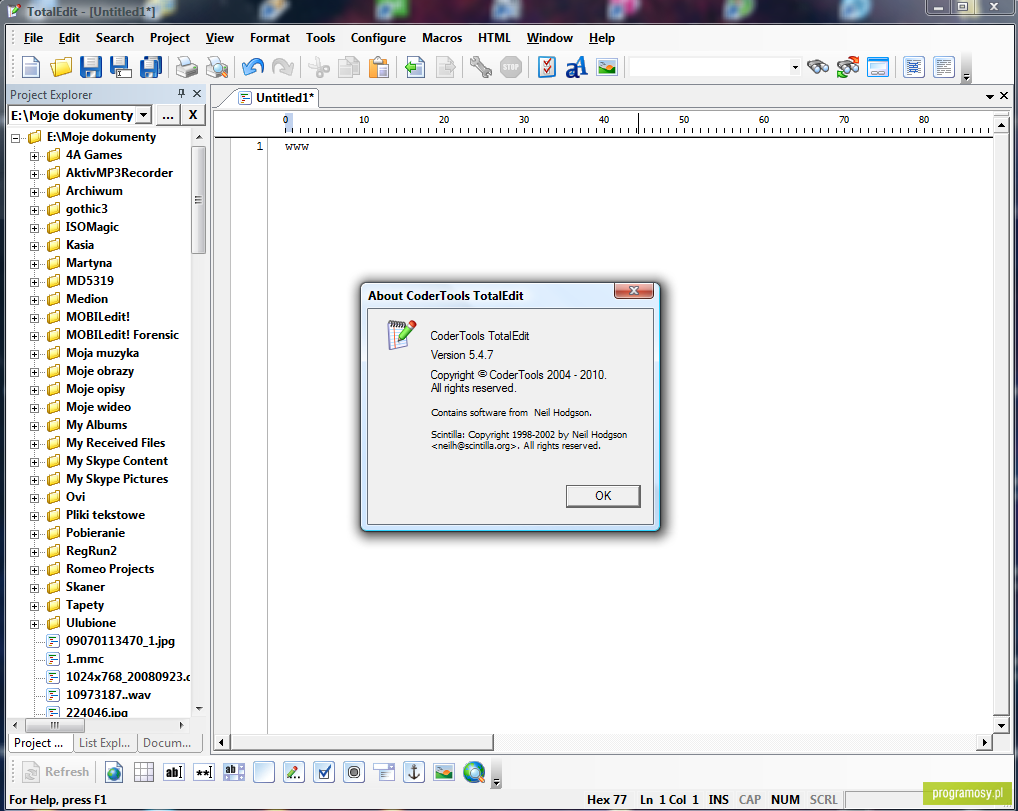Click the Paste clipboard icon
1018x811 pixels.
pyautogui.click(x=379, y=67)
